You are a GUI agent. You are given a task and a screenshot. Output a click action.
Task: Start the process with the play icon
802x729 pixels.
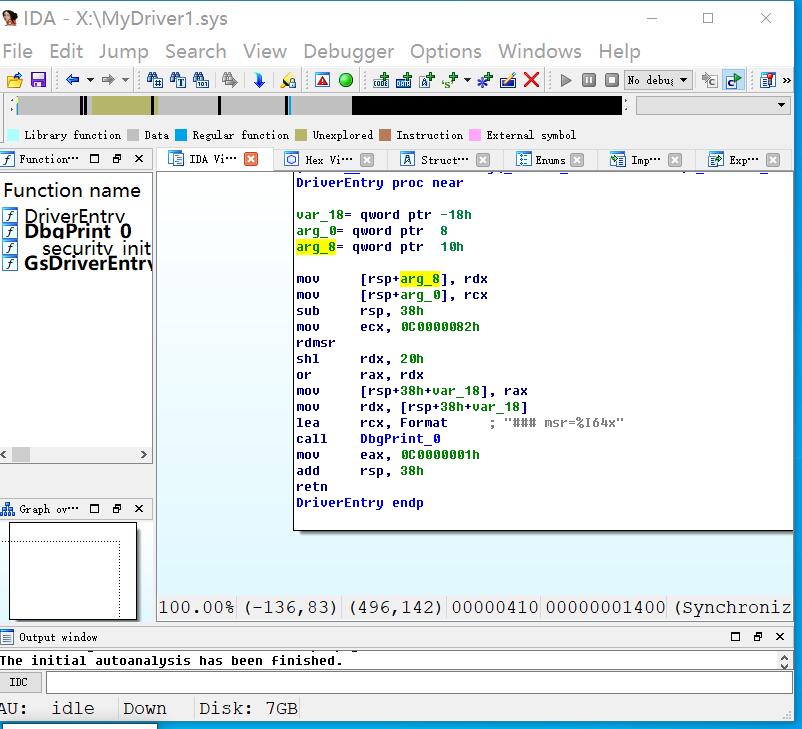coord(566,80)
